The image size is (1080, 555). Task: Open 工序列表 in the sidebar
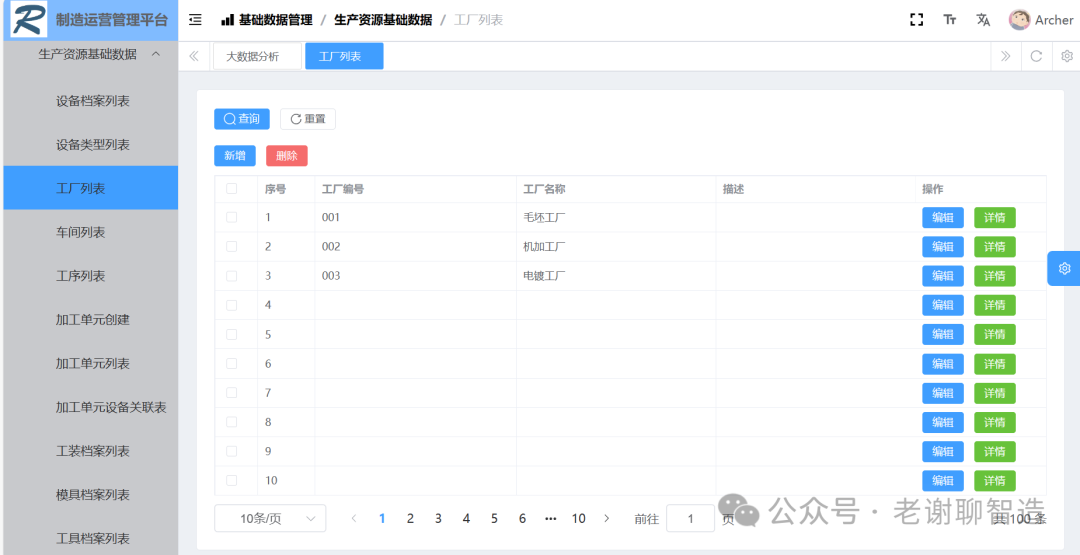[x=91, y=276]
